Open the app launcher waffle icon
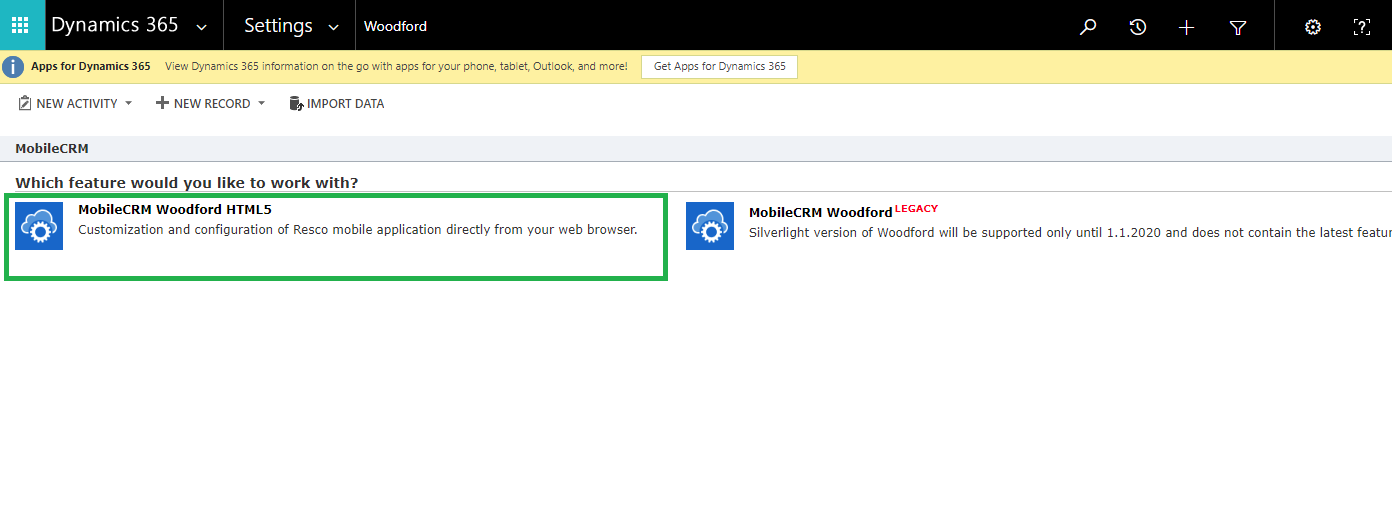Viewport: 1392px width, 527px height. 20,25
